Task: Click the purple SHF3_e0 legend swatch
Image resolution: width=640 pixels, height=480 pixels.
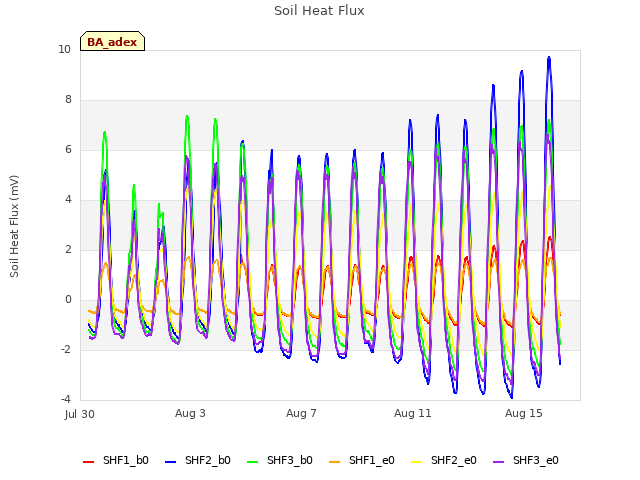Action: point(498,462)
